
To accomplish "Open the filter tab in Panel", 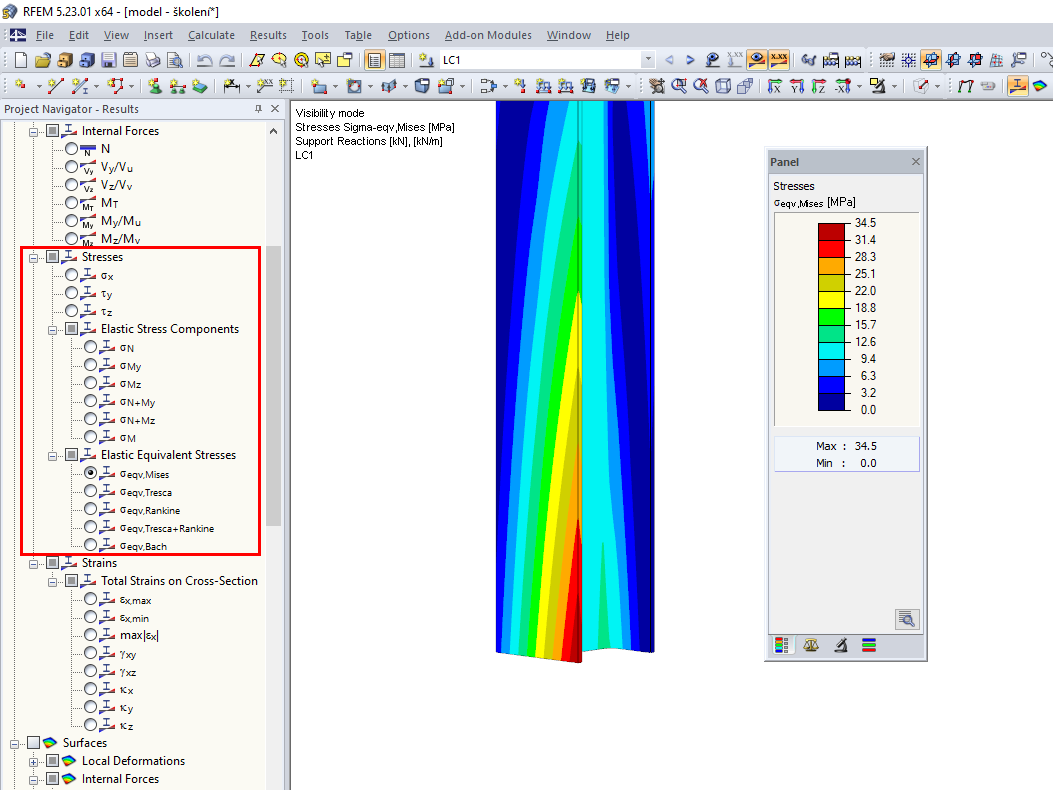I will pyautogui.click(x=869, y=646).
